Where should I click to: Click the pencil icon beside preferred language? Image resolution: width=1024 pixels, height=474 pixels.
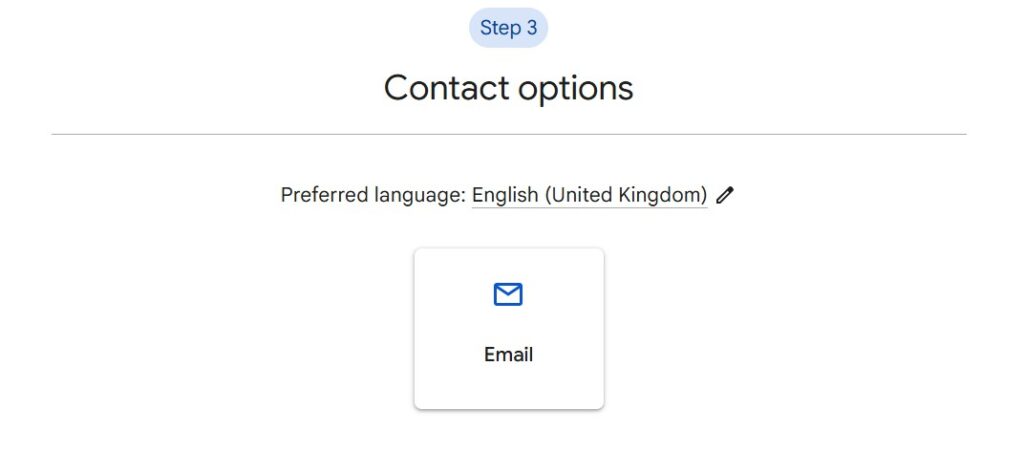tap(725, 195)
